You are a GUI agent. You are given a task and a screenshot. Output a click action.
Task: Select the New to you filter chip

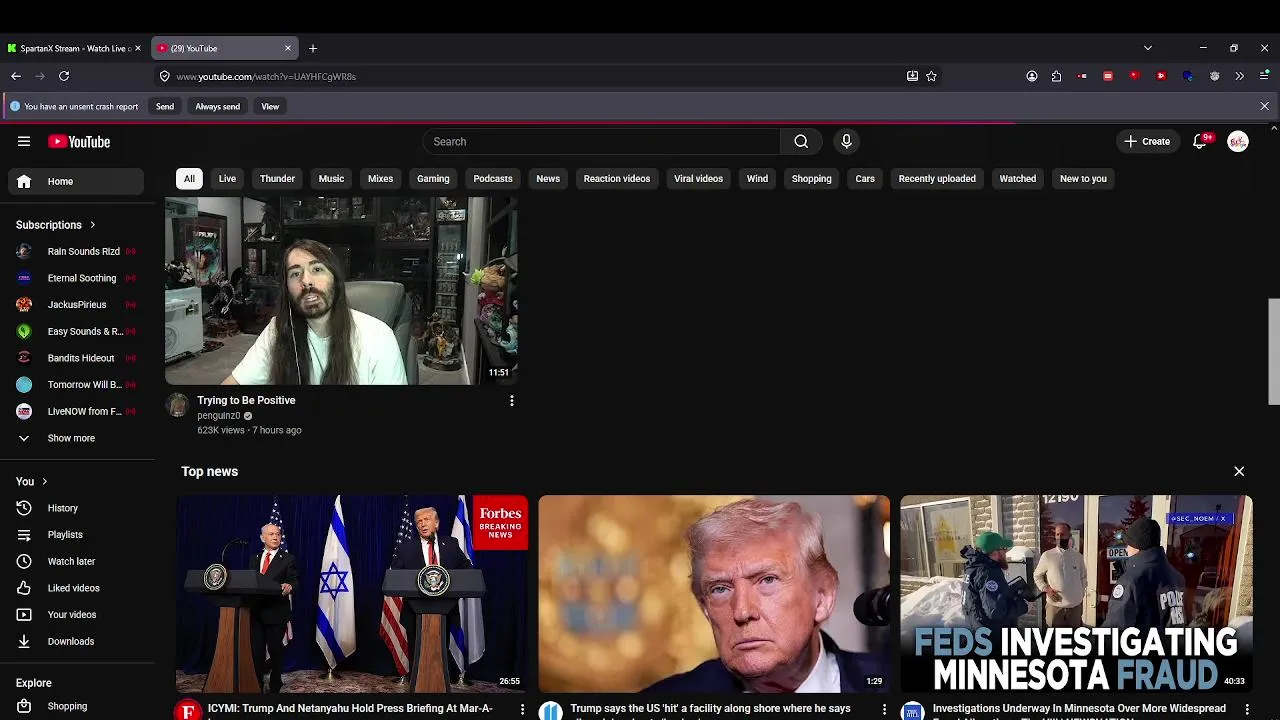pos(1083,179)
